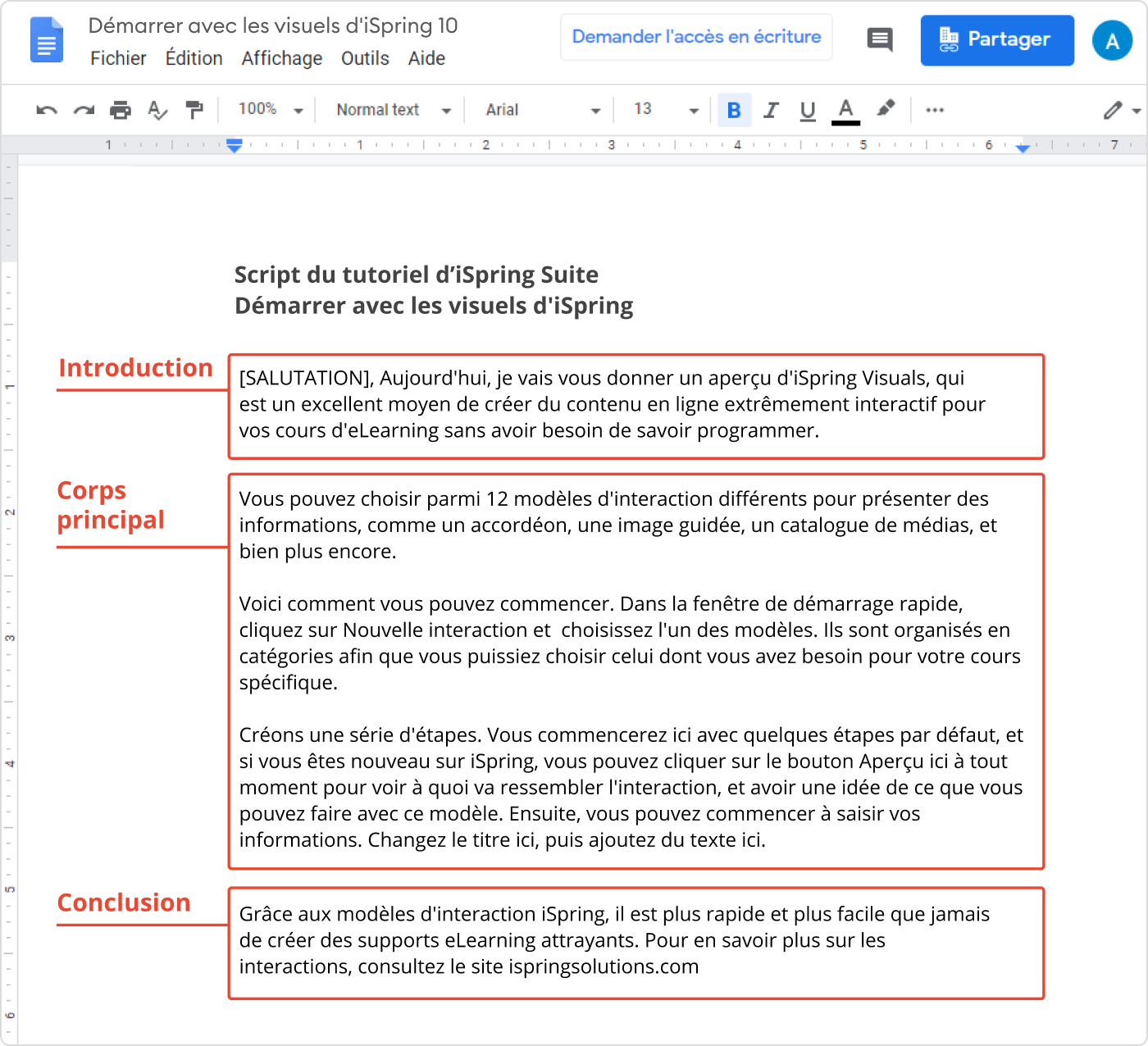1148x1046 pixels.
Task: Open the Affichage menu
Action: click(x=282, y=59)
